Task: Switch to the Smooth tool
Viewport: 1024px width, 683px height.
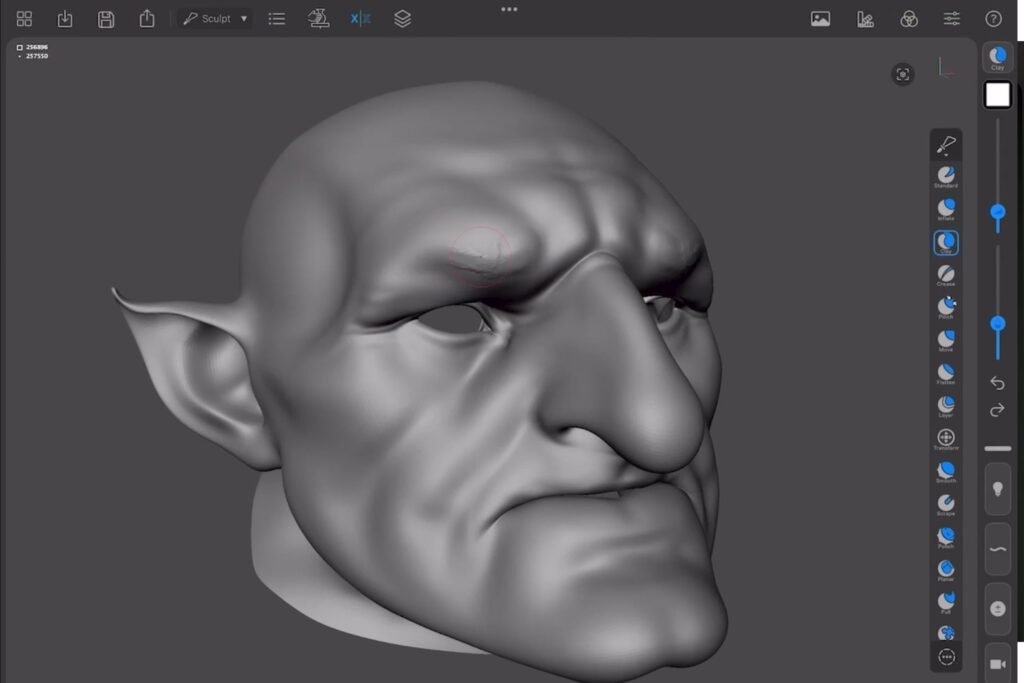Action: (x=945, y=471)
